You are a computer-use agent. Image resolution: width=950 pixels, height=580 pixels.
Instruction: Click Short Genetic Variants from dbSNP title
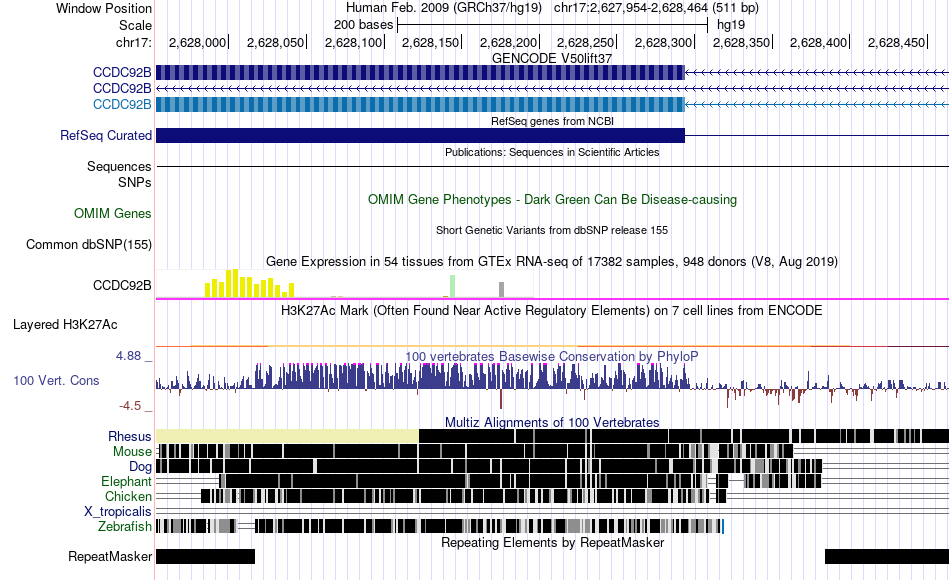pos(552,230)
